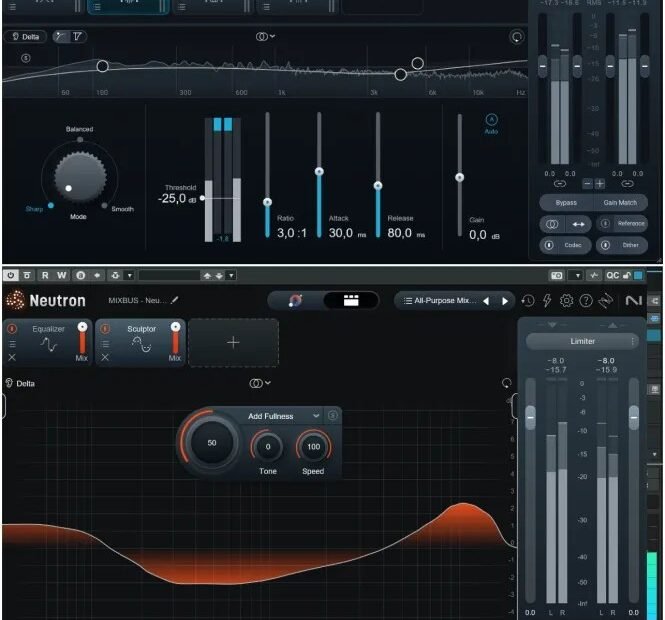Toggle Delta in the Neutron Sculptor panel
This screenshot has height=620, width=665.
pyautogui.click(x=20, y=383)
